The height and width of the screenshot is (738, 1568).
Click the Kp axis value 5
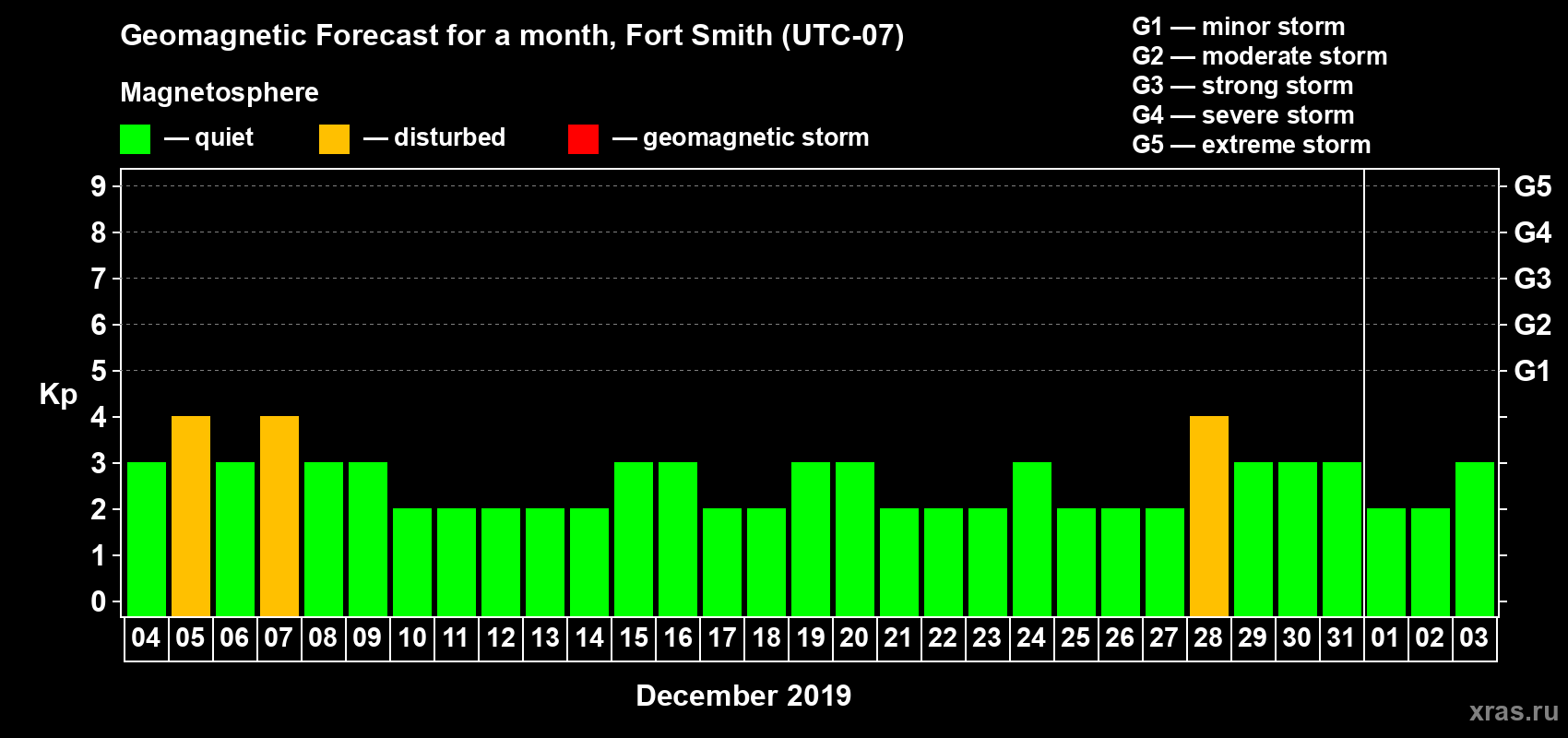tap(99, 371)
